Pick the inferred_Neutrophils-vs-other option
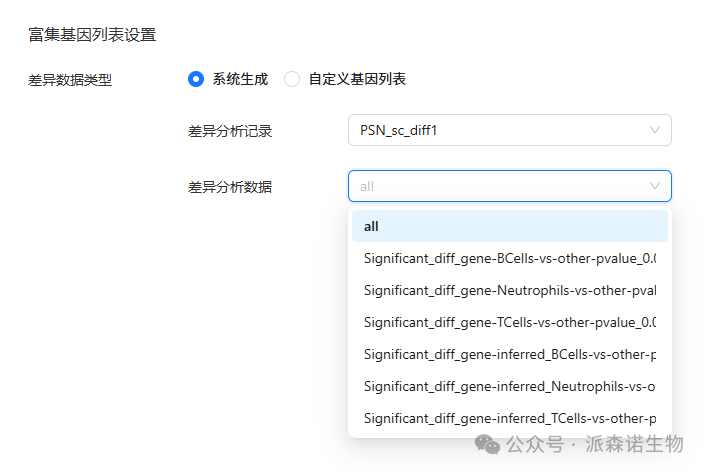This screenshot has width=706, height=472. click(509, 386)
